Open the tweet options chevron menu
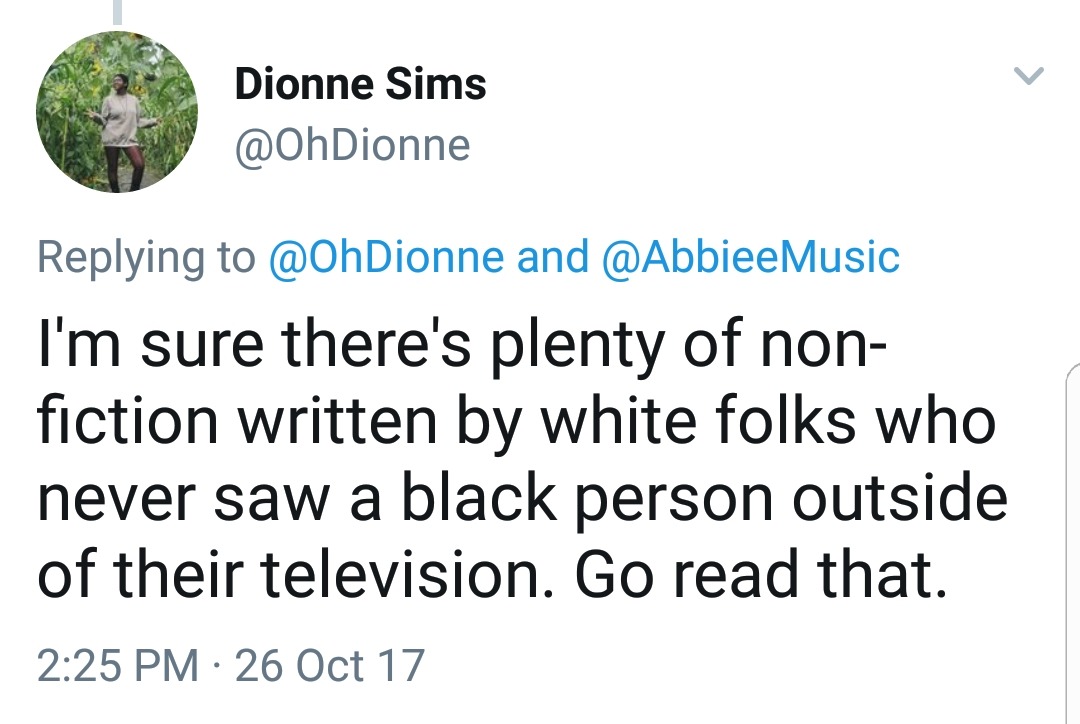Screen dimensions: 1080x724 coord(1029,76)
